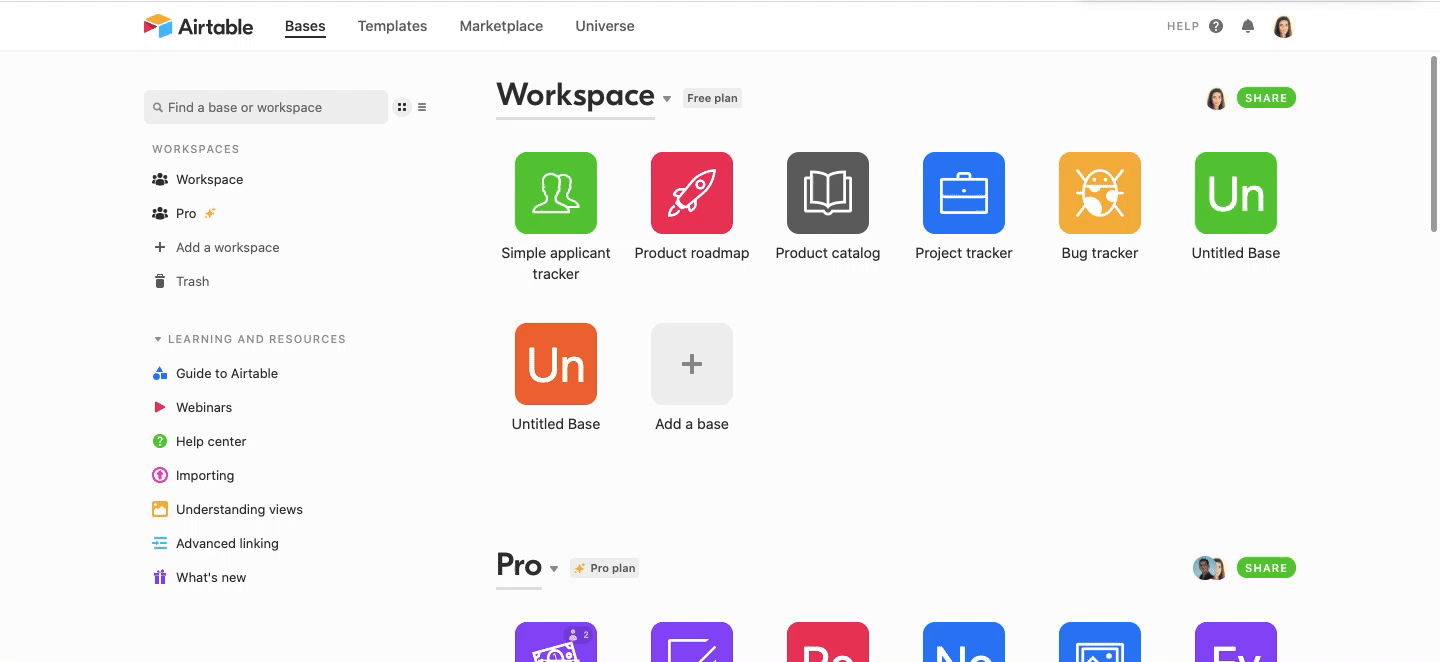Image resolution: width=1440 pixels, height=662 pixels.
Task: Open the Universe tab
Action: click(x=605, y=26)
